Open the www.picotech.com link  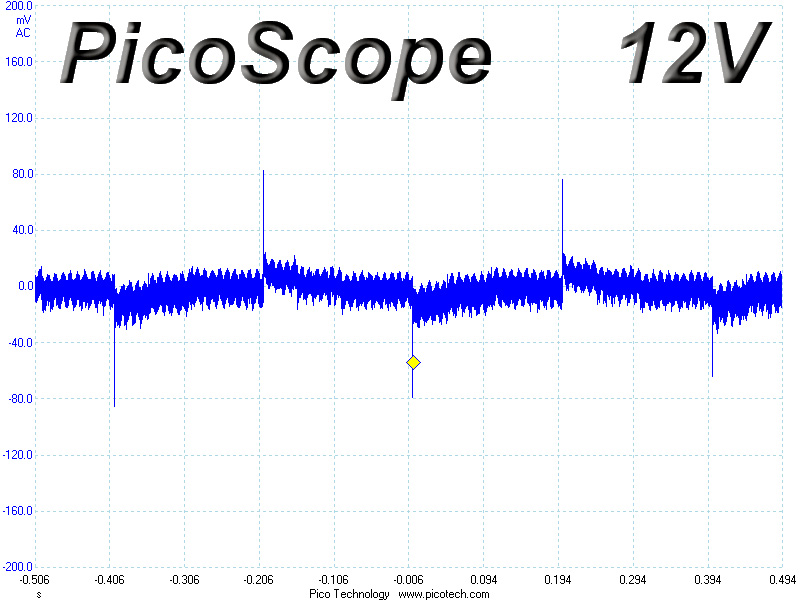(444, 594)
